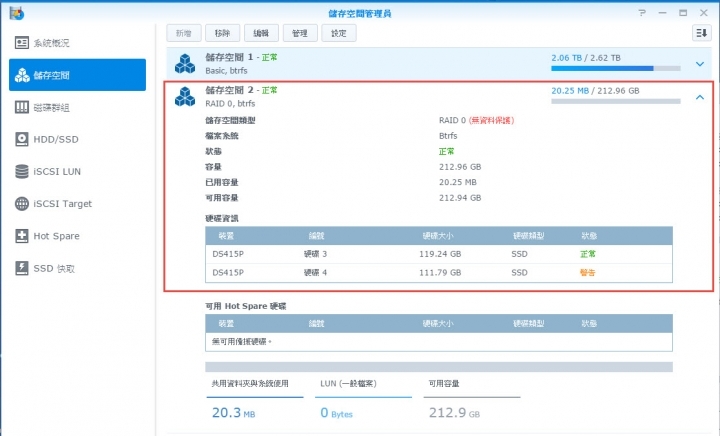Screen dimensions: 720x436
Task: Click the 111.79 GB disk size cell
Action: point(440,273)
